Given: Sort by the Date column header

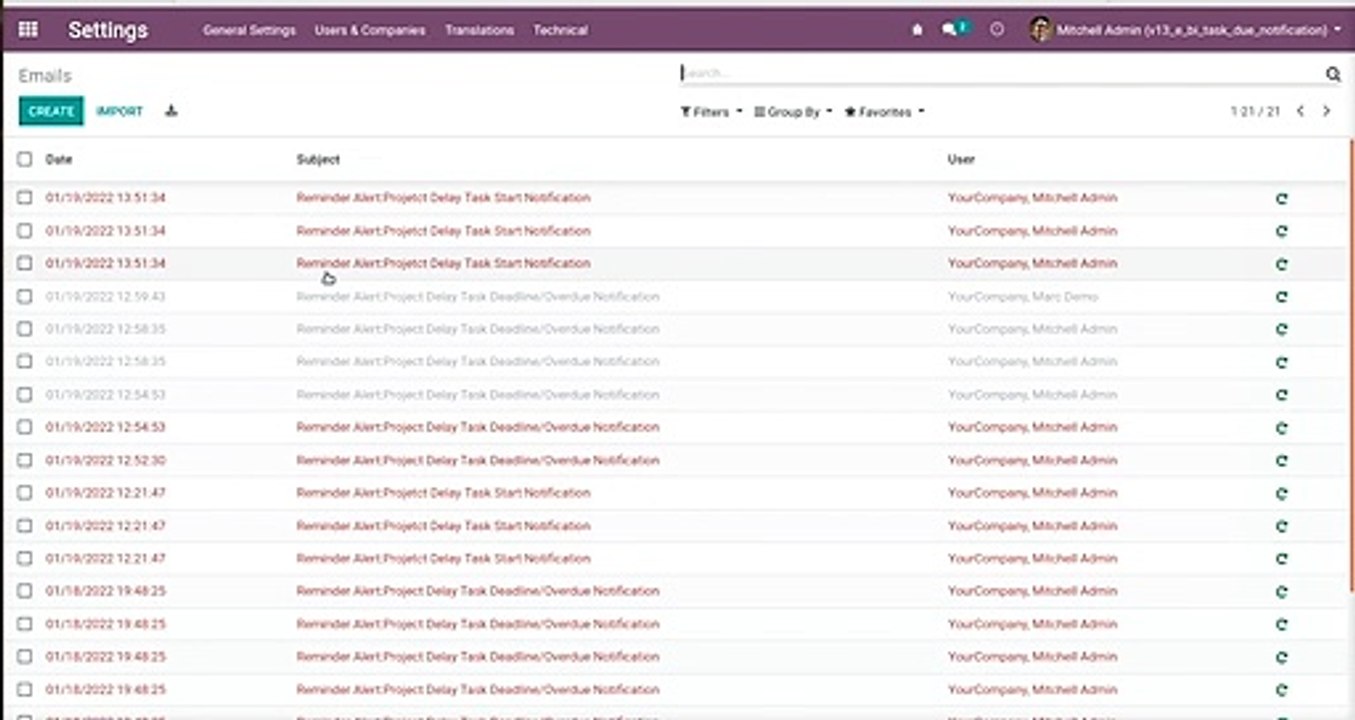Looking at the screenshot, I should coord(59,159).
